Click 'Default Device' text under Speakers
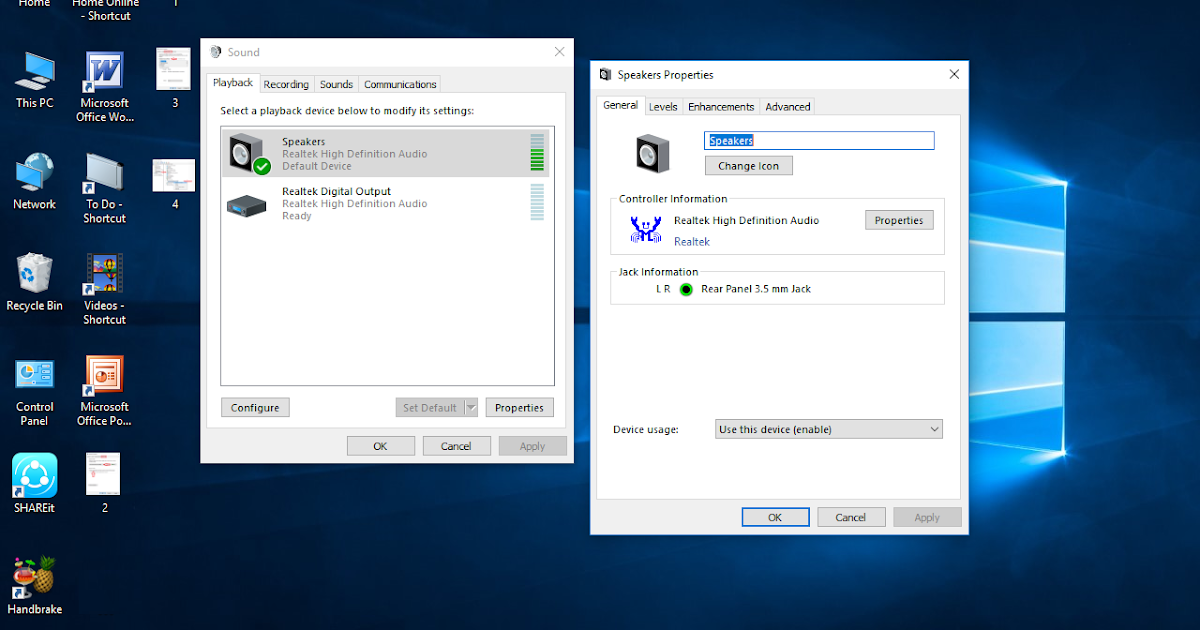Viewport: 1200px width, 630px height. click(317, 166)
